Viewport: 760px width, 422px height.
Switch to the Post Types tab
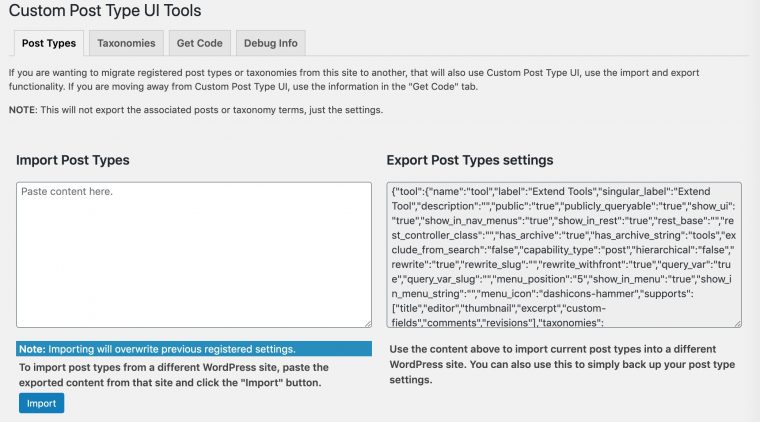(x=48, y=43)
